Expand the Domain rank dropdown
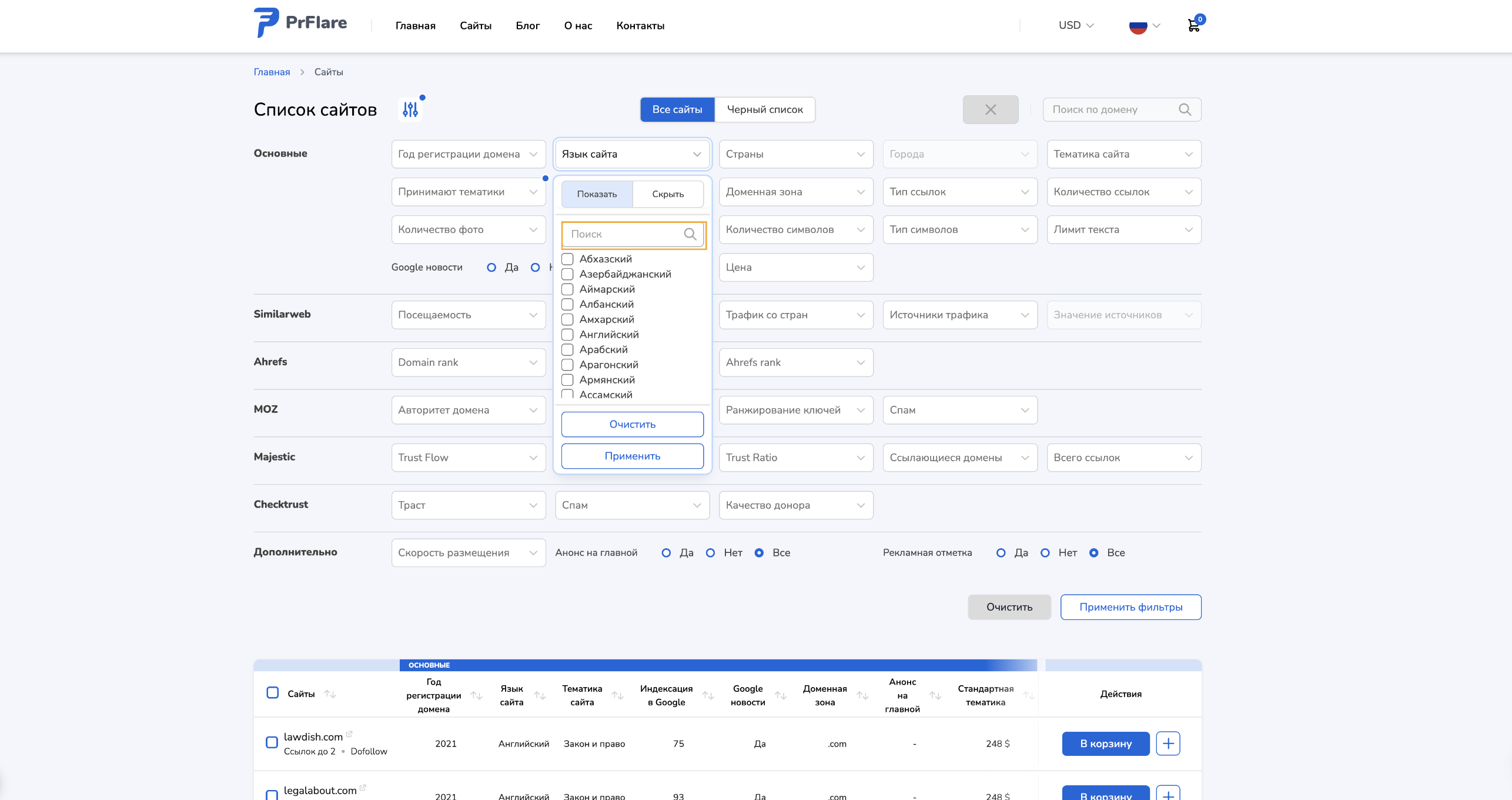This screenshot has height=800, width=1512. click(x=469, y=362)
